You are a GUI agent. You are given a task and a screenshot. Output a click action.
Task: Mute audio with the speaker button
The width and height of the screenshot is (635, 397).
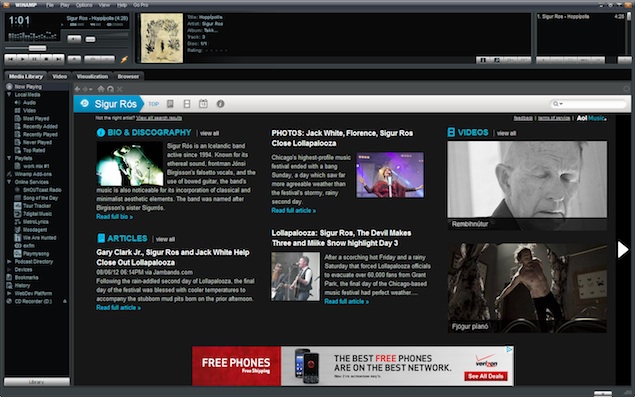click(74, 39)
